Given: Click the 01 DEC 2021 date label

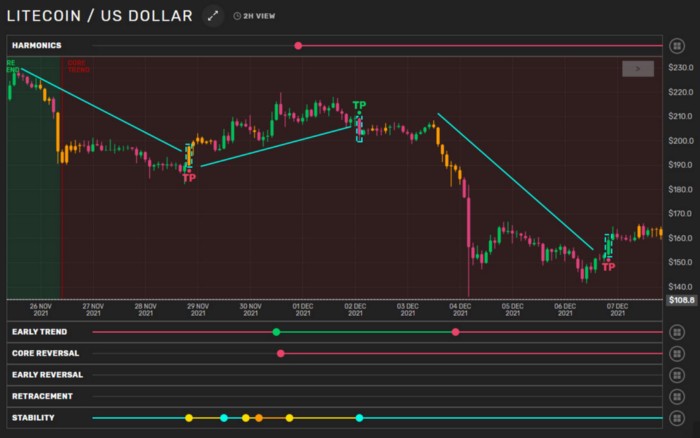Looking at the screenshot, I should point(303,310).
